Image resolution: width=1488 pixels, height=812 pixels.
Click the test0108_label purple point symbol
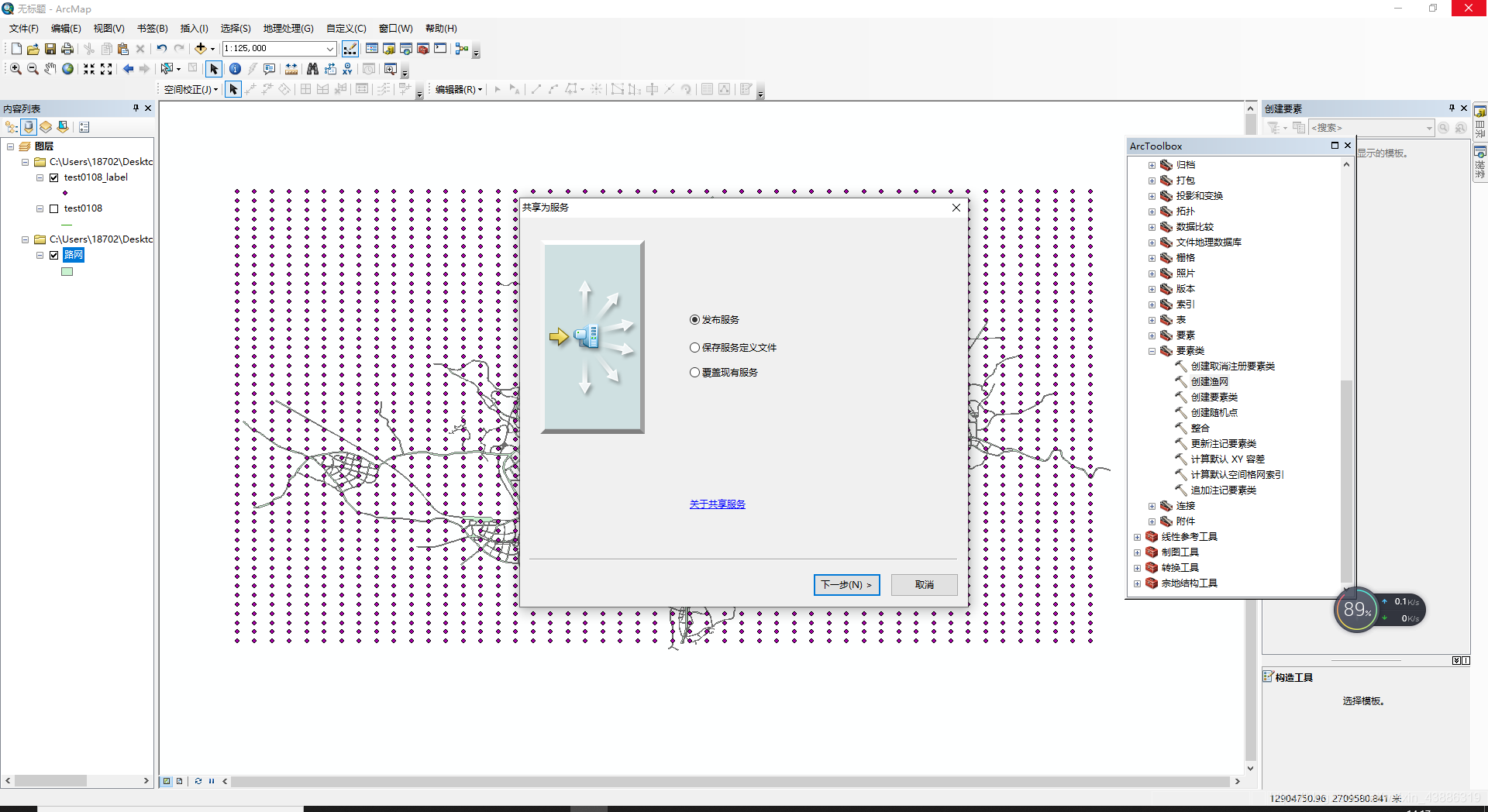pos(65,193)
